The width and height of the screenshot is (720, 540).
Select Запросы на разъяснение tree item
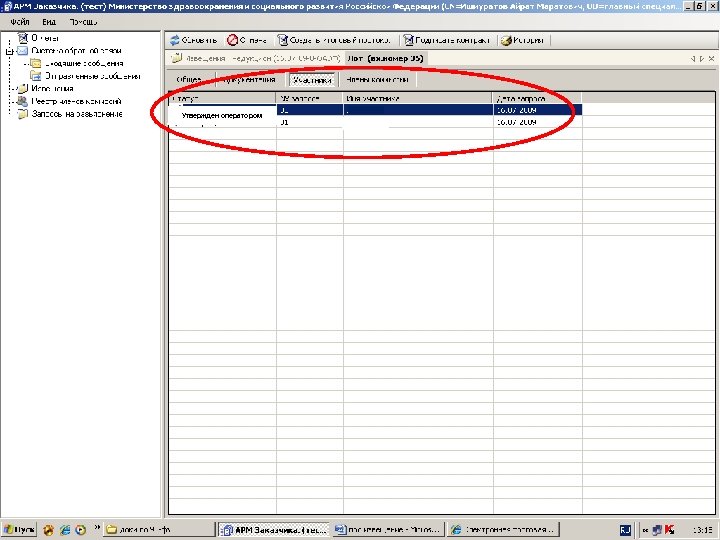pos(77,114)
